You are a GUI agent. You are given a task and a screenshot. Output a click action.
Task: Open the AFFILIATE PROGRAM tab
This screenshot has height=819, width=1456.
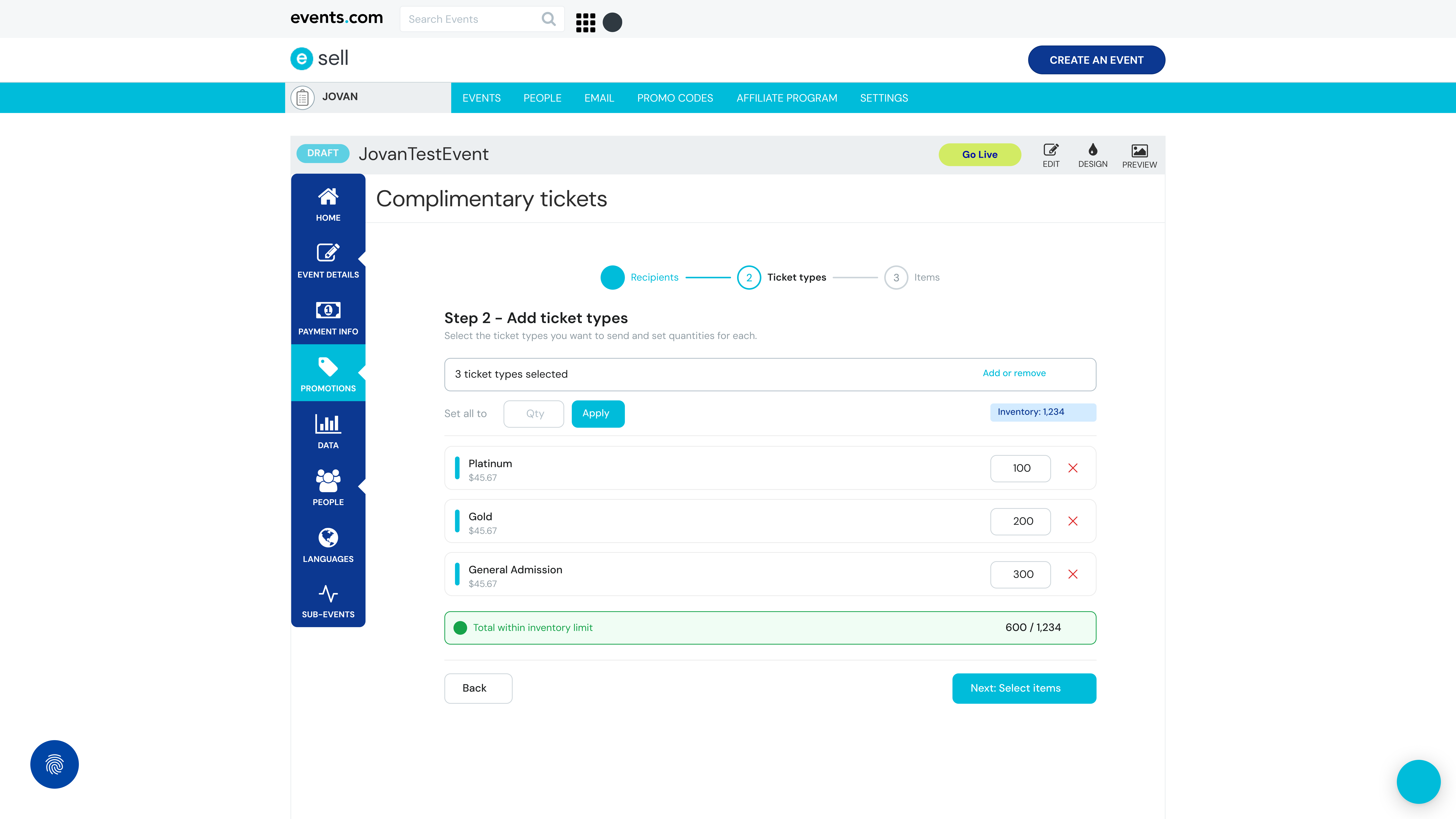786,98
